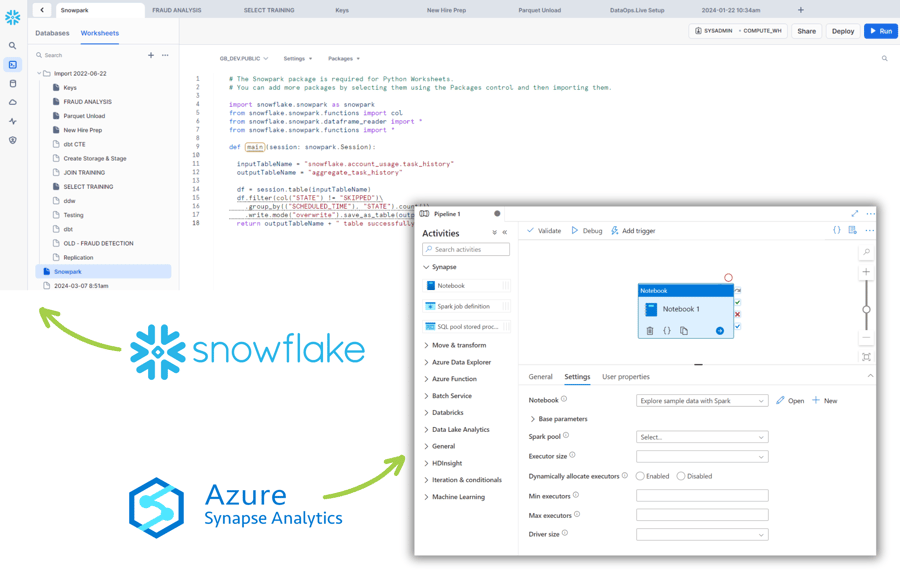Click the Min executors input field
This screenshot has width=900, height=573.
tap(702, 495)
